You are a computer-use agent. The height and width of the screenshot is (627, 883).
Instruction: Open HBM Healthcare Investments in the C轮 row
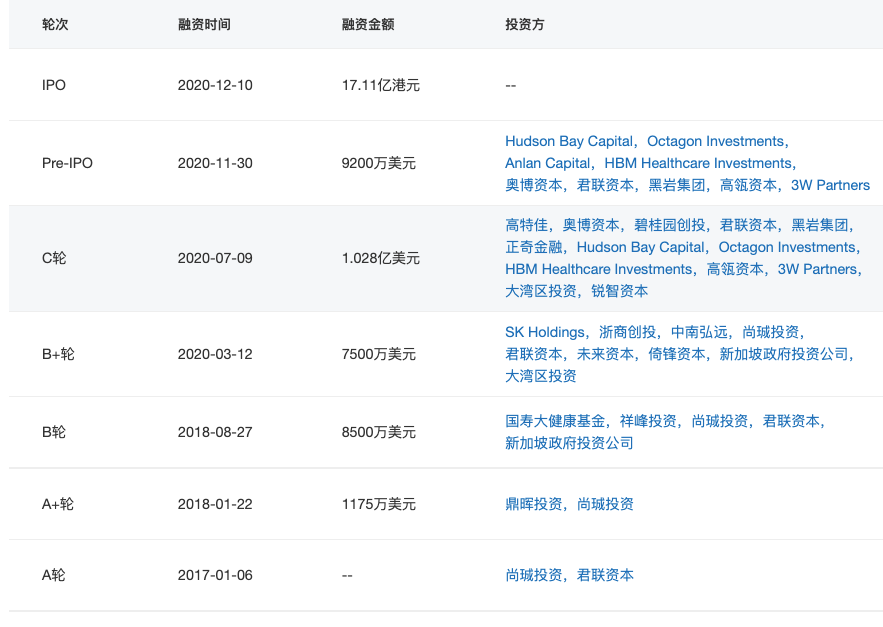click(x=599, y=269)
